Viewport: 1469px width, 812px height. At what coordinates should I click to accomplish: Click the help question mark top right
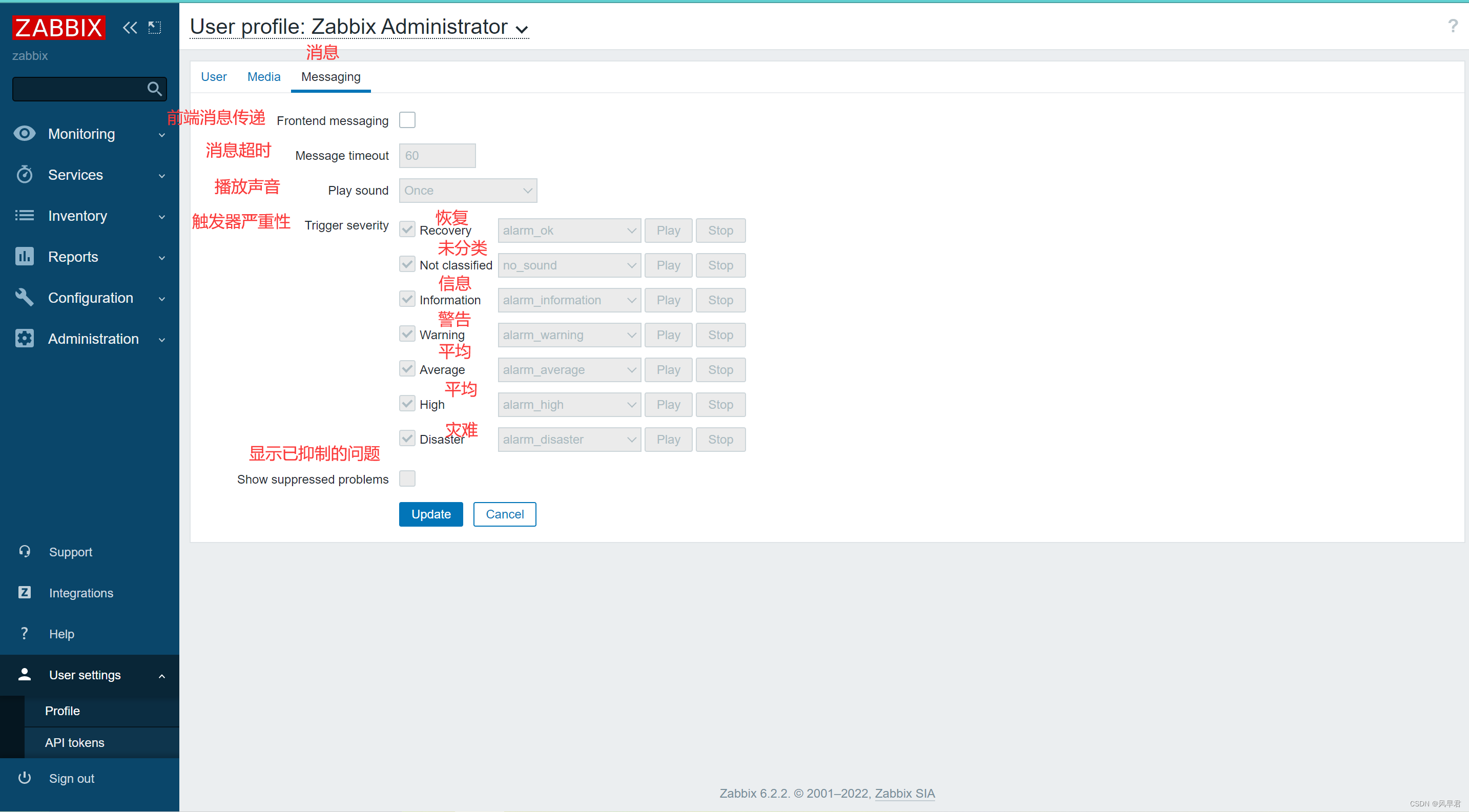(x=1452, y=26)
